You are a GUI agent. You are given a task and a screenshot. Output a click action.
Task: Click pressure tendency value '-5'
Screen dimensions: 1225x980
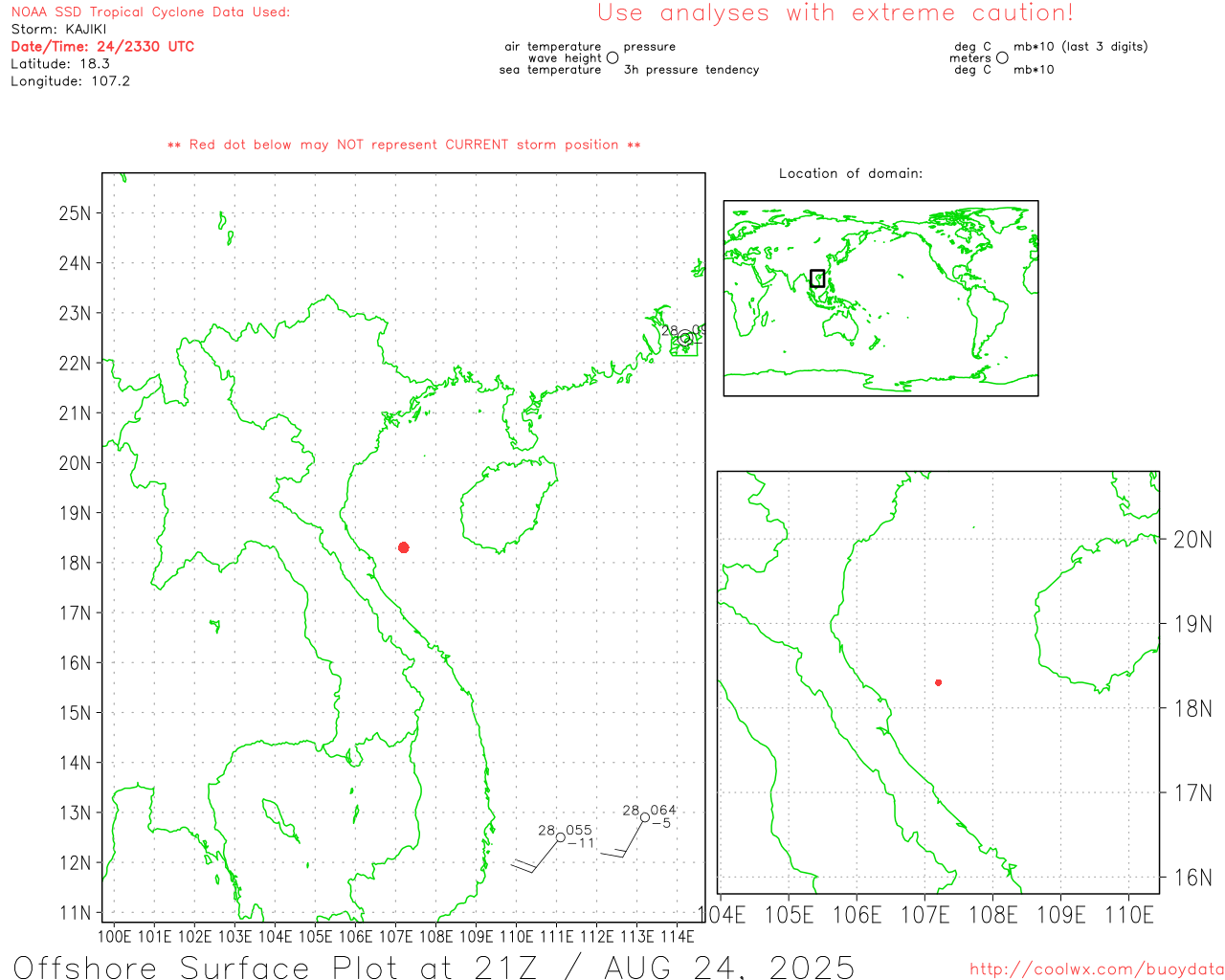click(x=661, y=823)
